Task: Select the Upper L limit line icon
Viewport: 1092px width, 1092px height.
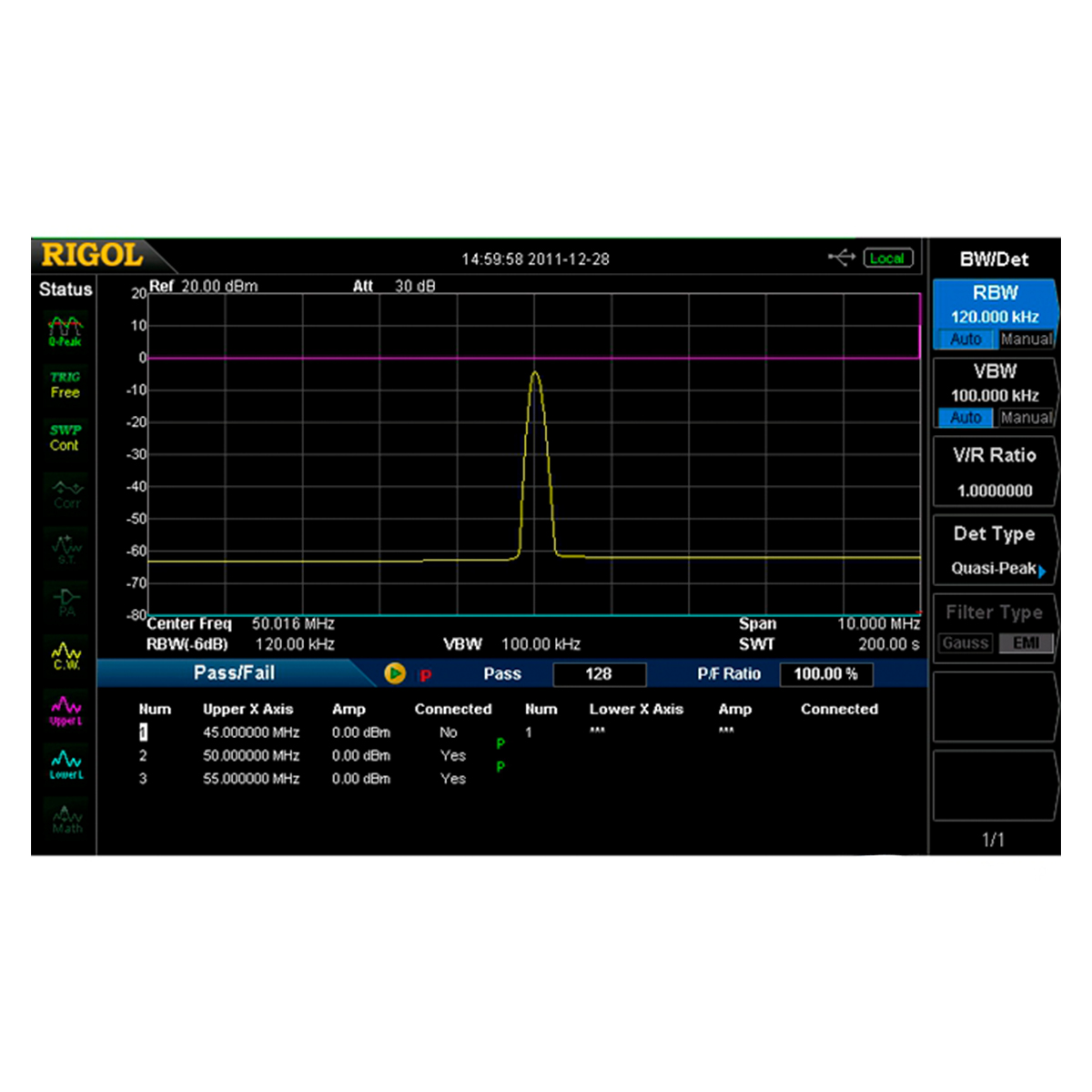Action: tap(65, 709)
